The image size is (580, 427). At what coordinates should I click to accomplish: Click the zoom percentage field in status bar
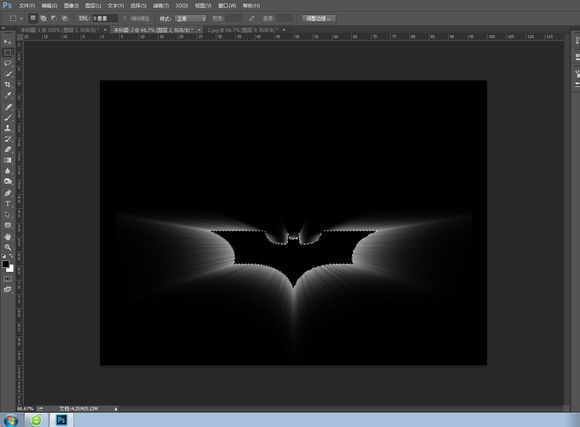pos(25,408)
